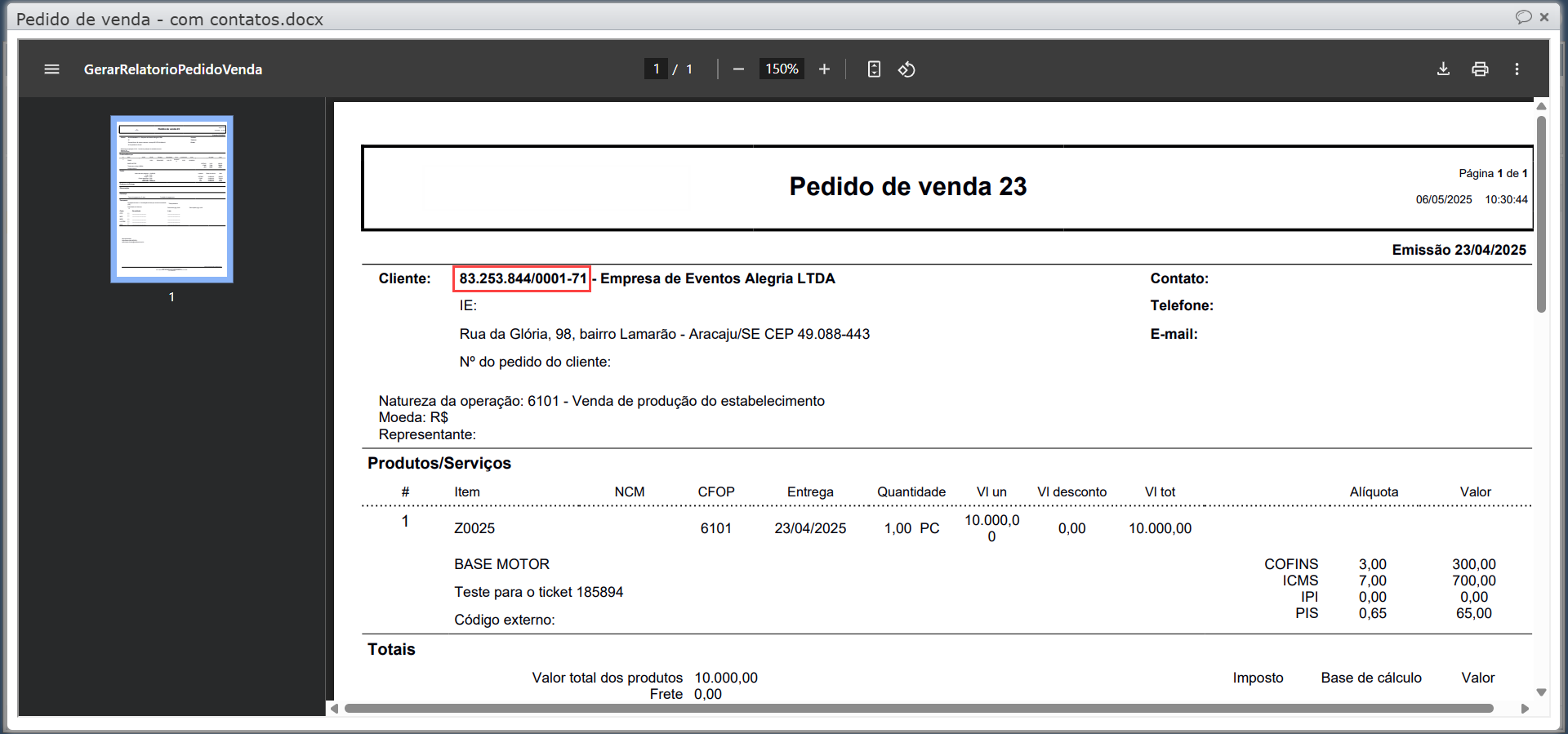This screenshot has height=734, width=1568.
Task: Click the heading 'Pedido de venda 23'
Action: point(908,186)
